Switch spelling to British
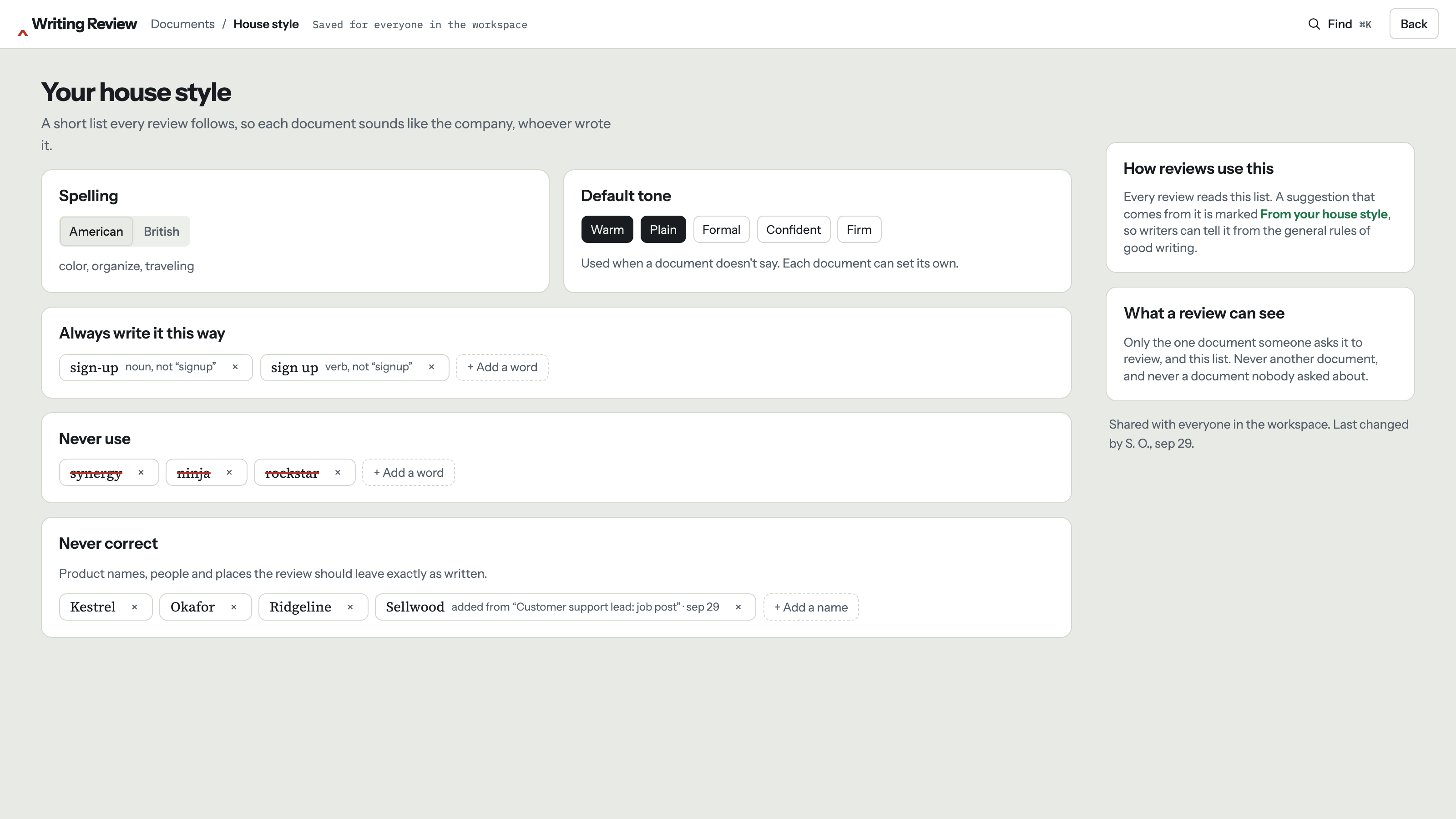Viewport: 1456px width, 819px height. [x=161, y=231]
